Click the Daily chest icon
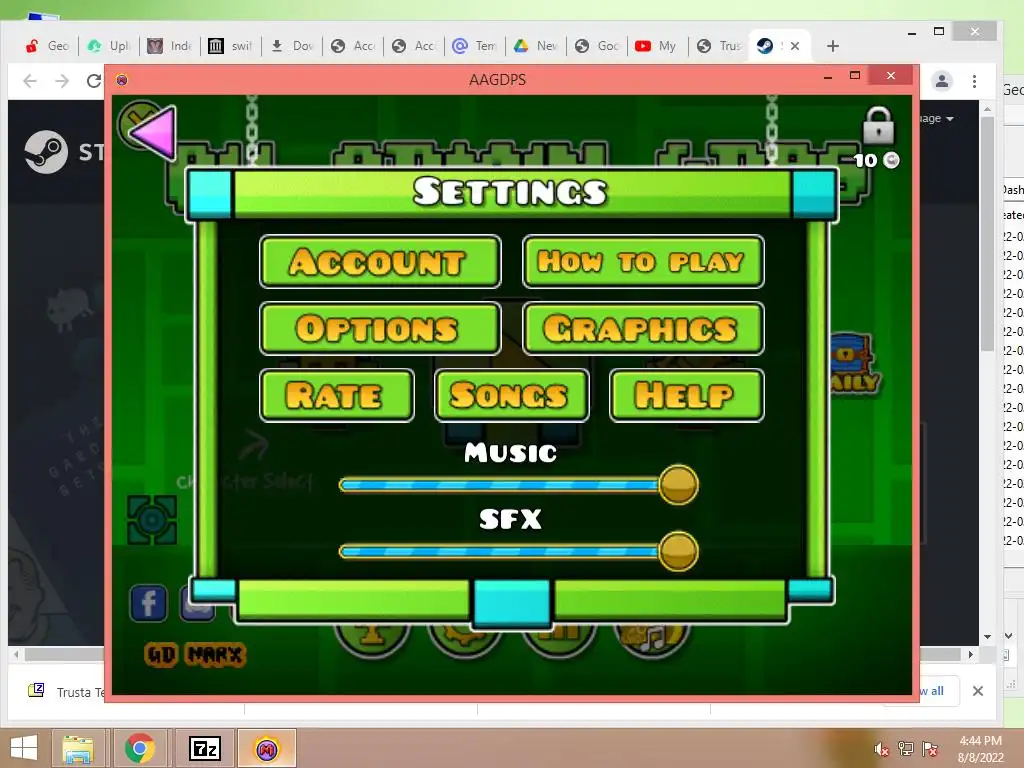 pyautogui.click(x=856, y=364)
